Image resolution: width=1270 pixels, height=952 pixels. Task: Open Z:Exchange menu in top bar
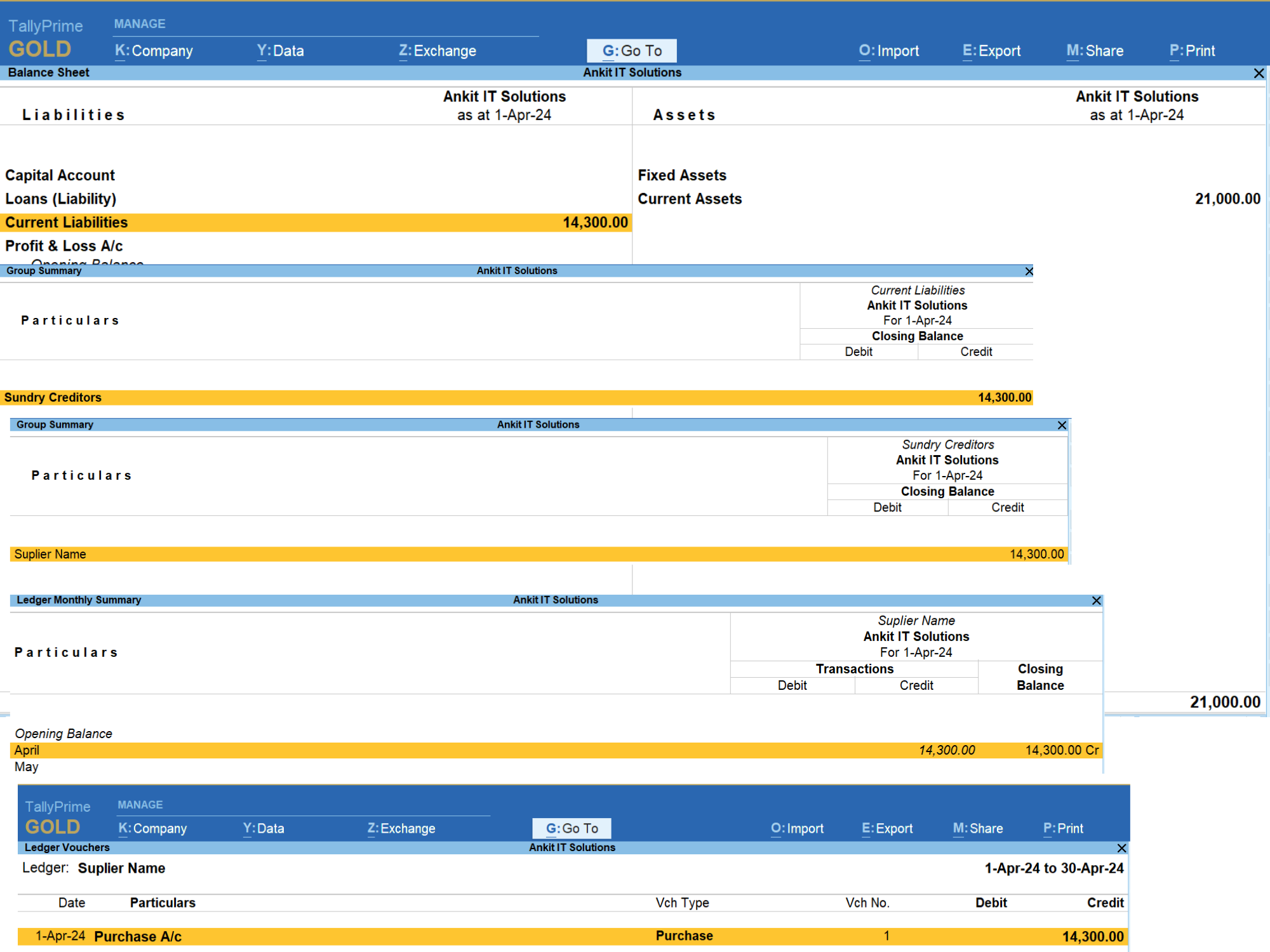[438, 51]
